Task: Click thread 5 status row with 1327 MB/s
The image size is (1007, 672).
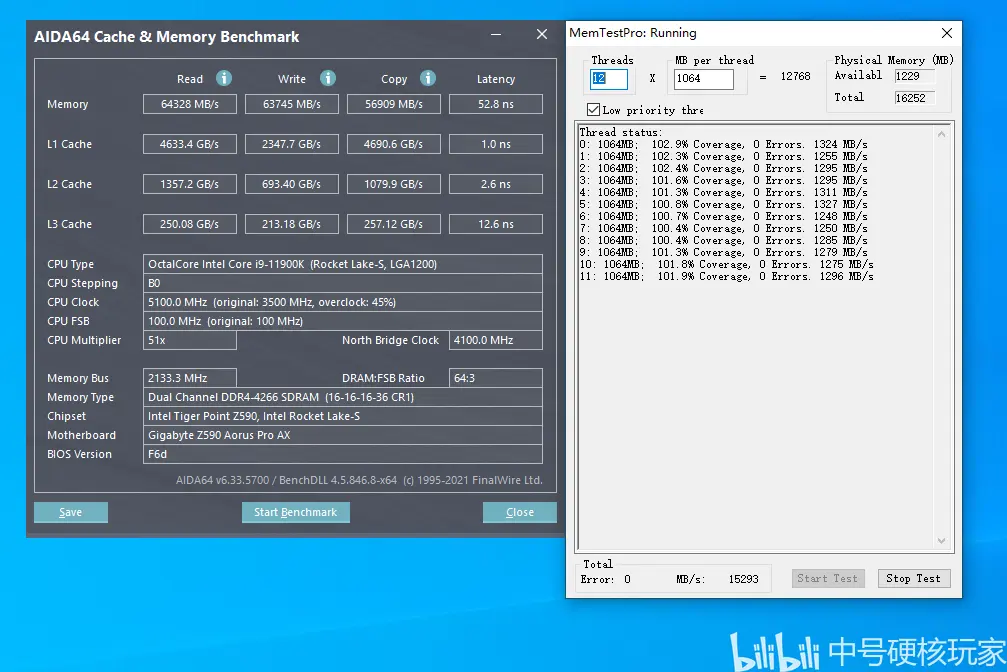Action: (x=723, y=204)
